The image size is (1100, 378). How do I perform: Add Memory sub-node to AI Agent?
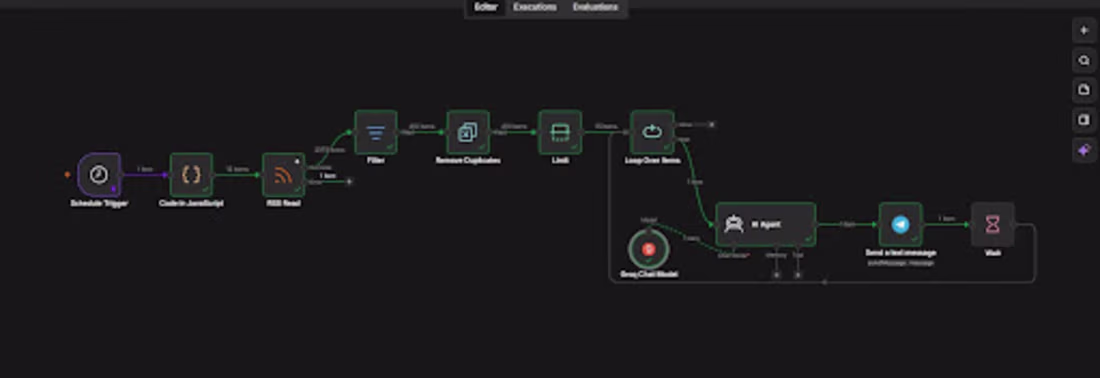point(776,275)
